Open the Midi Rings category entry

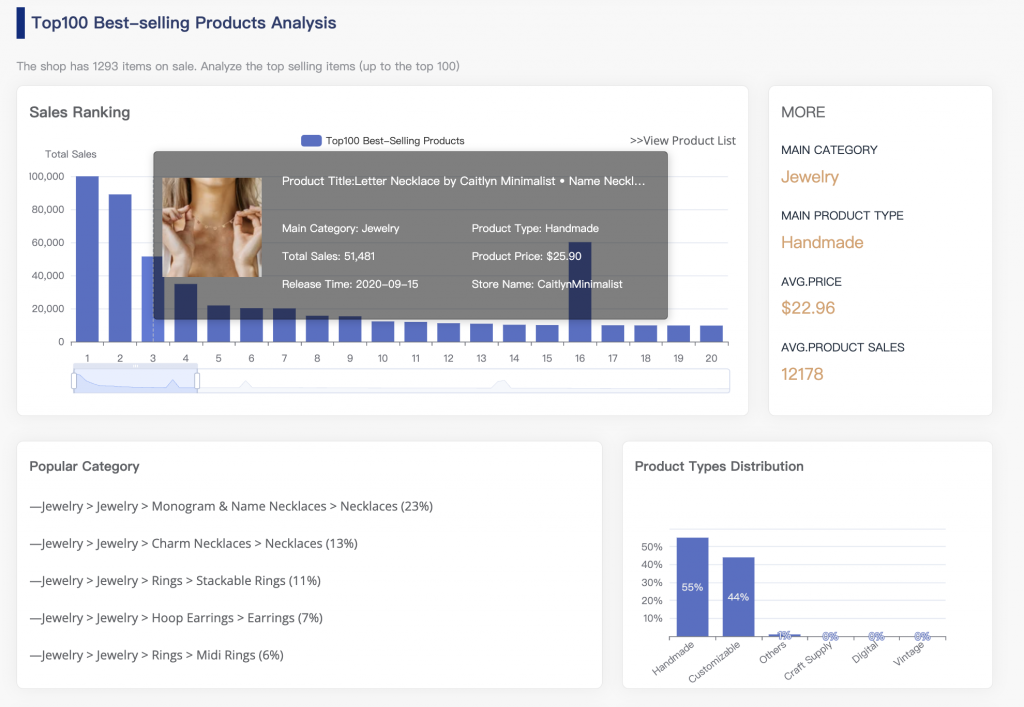pos(157,655)
